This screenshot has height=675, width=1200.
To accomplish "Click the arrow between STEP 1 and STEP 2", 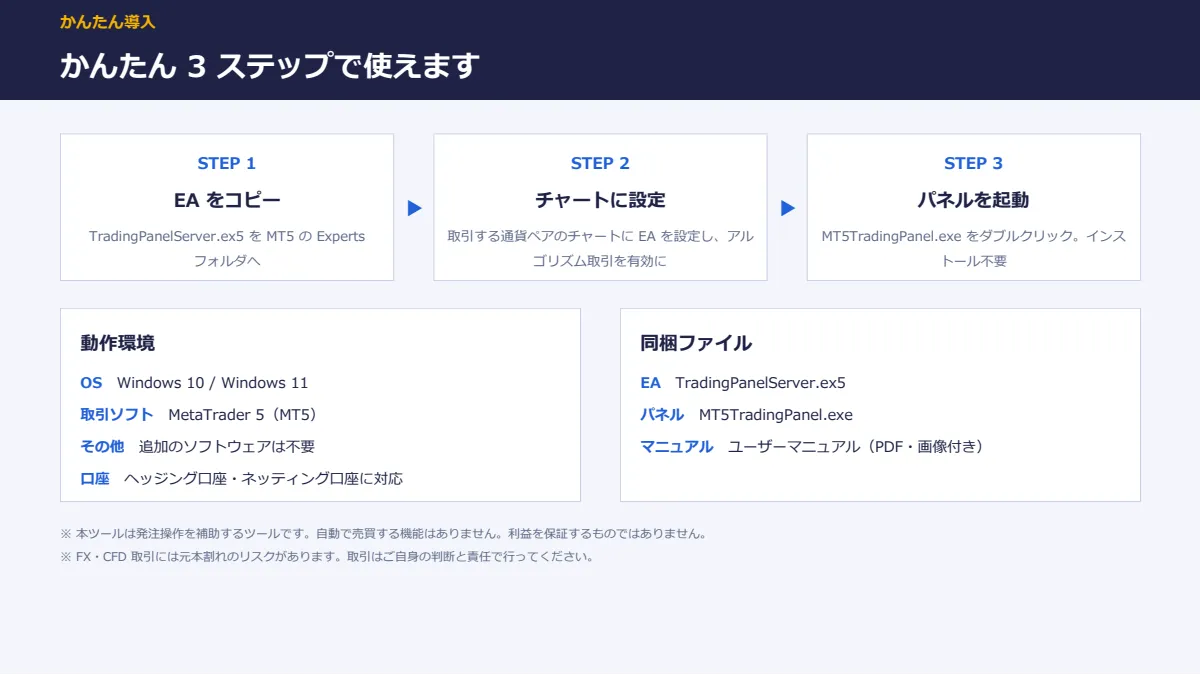I will pyautogui.click(x=414, y=208).
